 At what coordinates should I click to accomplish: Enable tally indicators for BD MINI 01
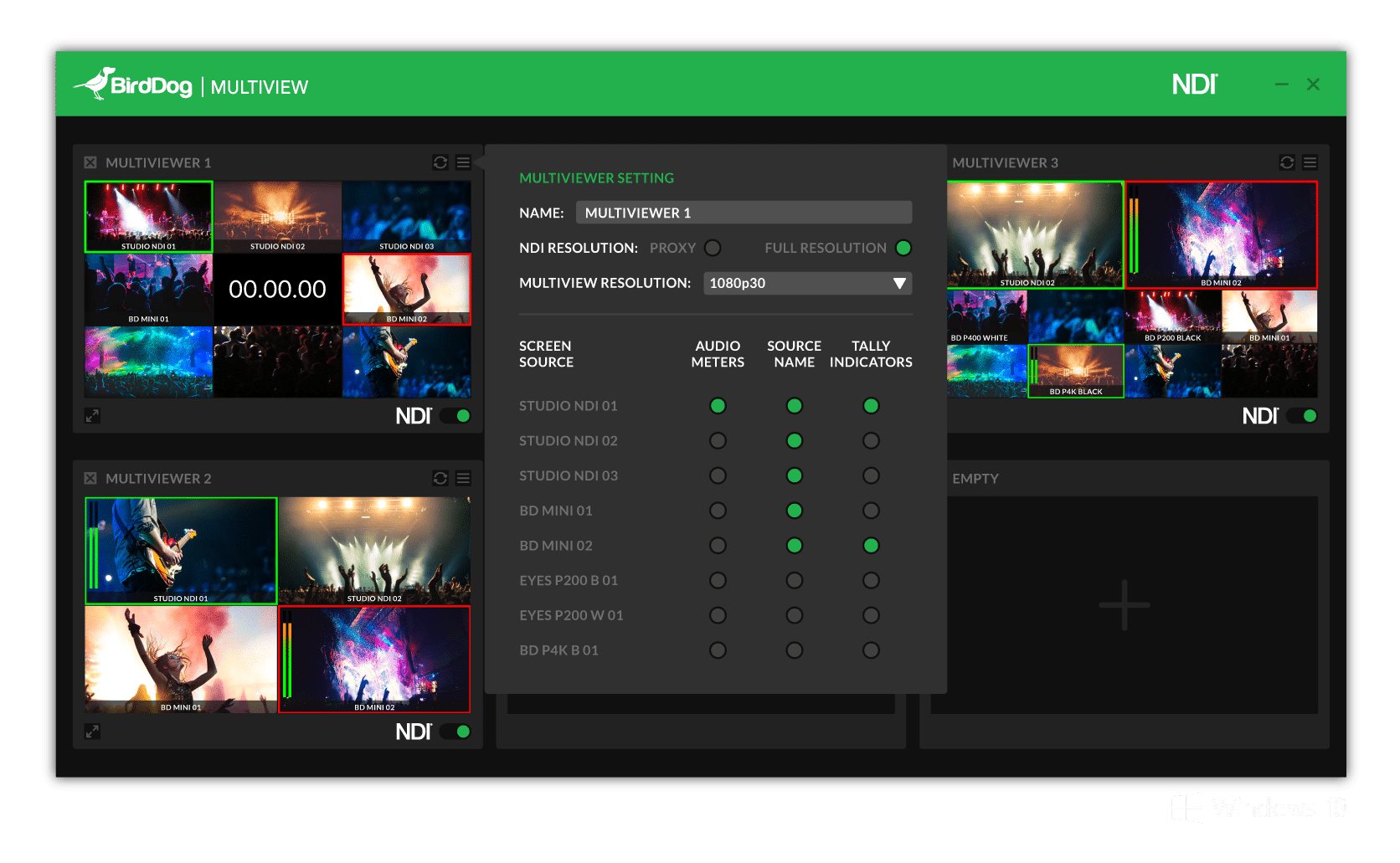point(871,511)
